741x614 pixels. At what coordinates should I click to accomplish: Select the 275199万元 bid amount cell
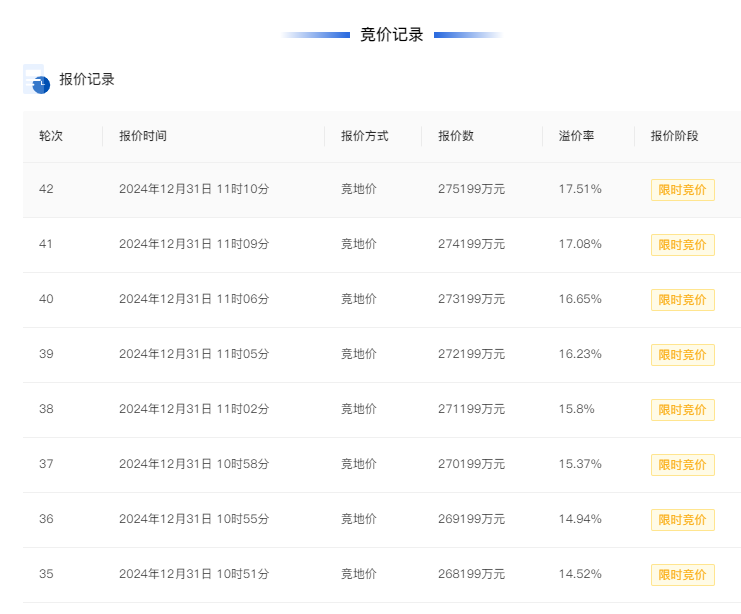471,189
